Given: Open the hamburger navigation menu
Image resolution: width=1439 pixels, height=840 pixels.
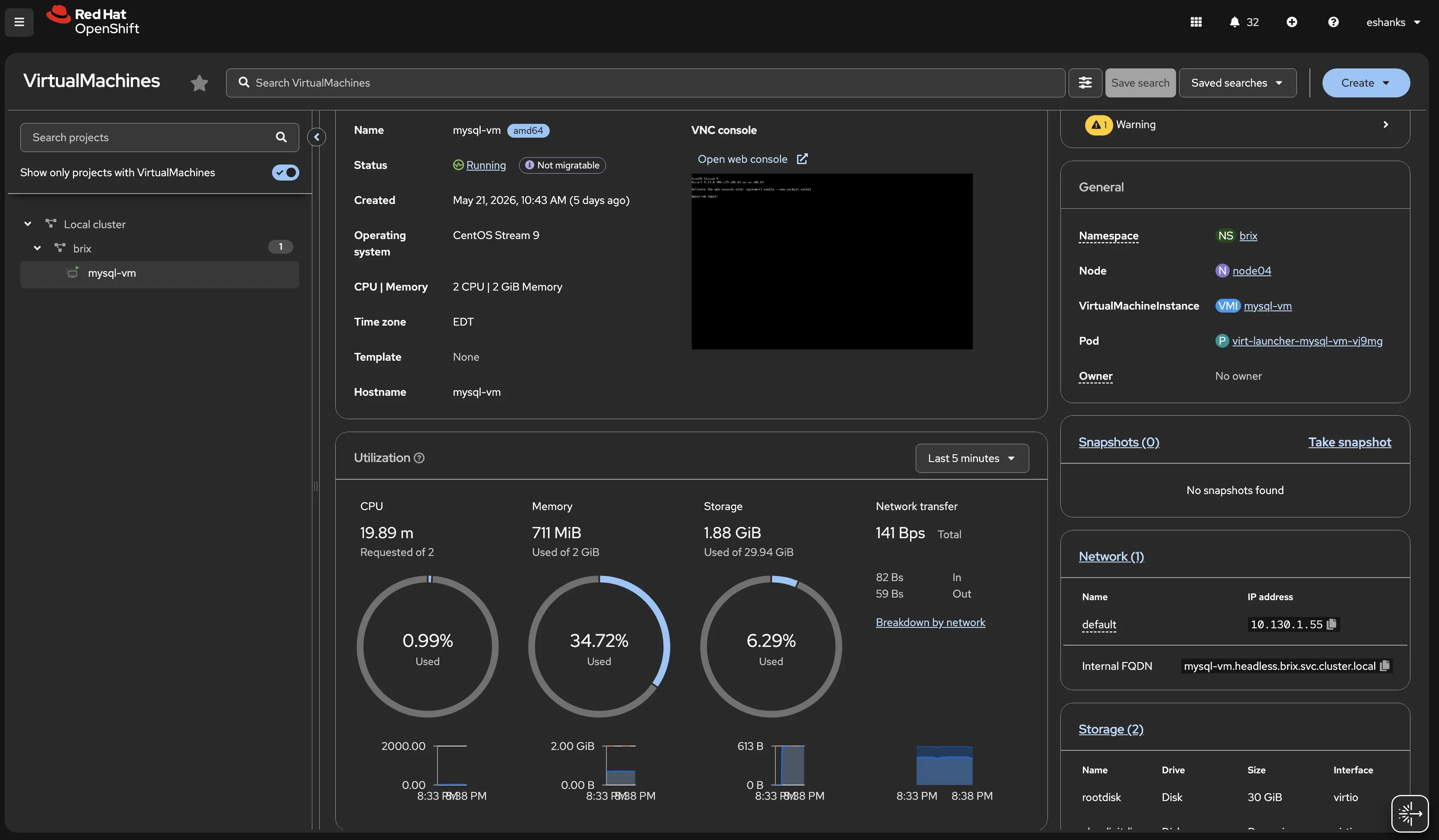Looking at the screenshot, I should click(19, 22).
